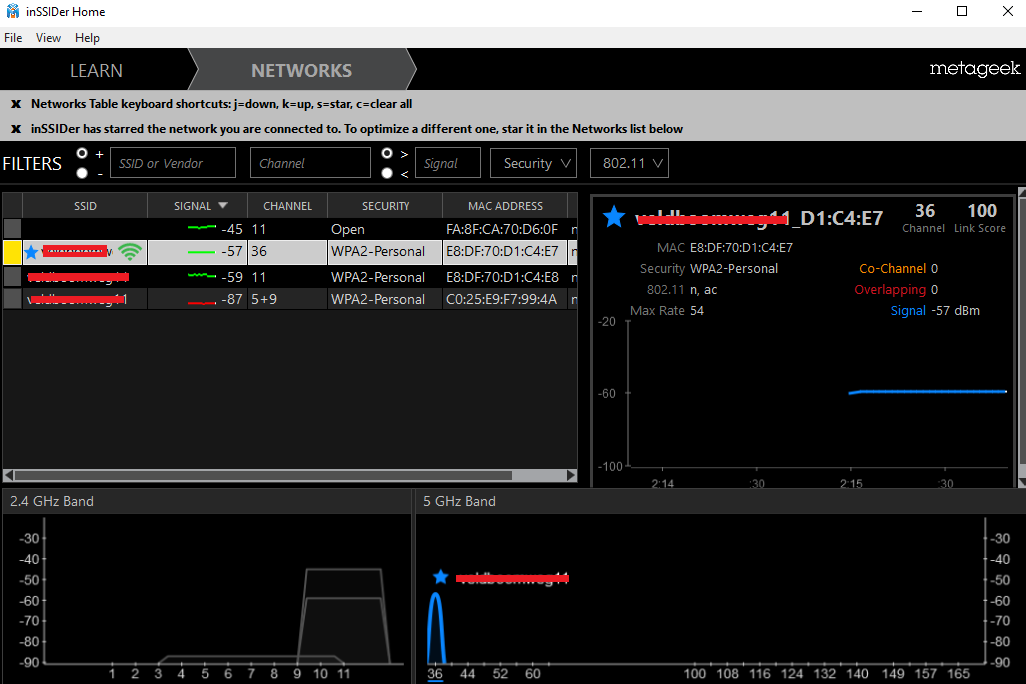Click the Overlapping label in details
Viewport: 1026px width, 684px height.
coord(890,289)
